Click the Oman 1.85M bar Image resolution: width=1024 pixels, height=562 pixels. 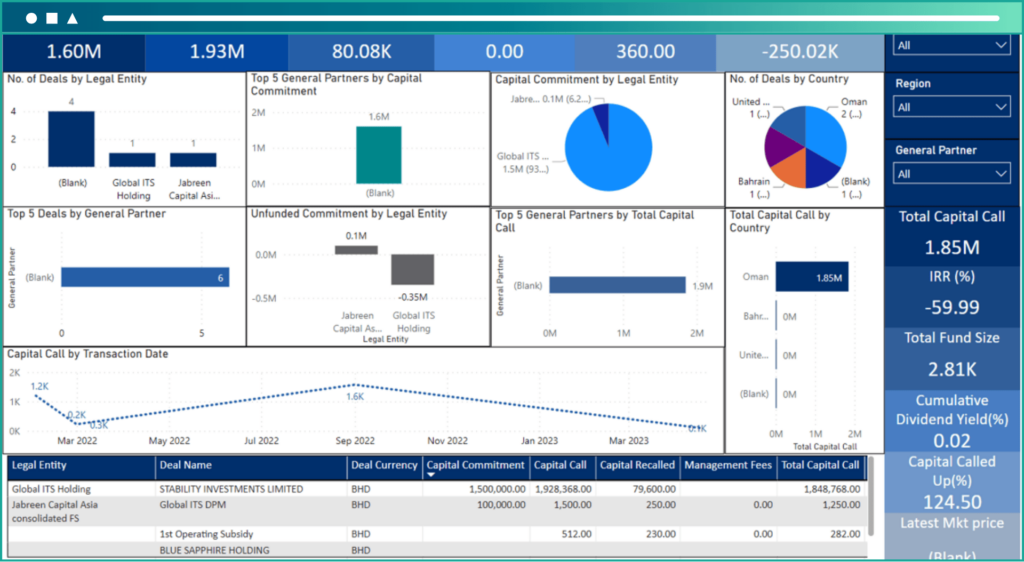click(x=811, y=277)
